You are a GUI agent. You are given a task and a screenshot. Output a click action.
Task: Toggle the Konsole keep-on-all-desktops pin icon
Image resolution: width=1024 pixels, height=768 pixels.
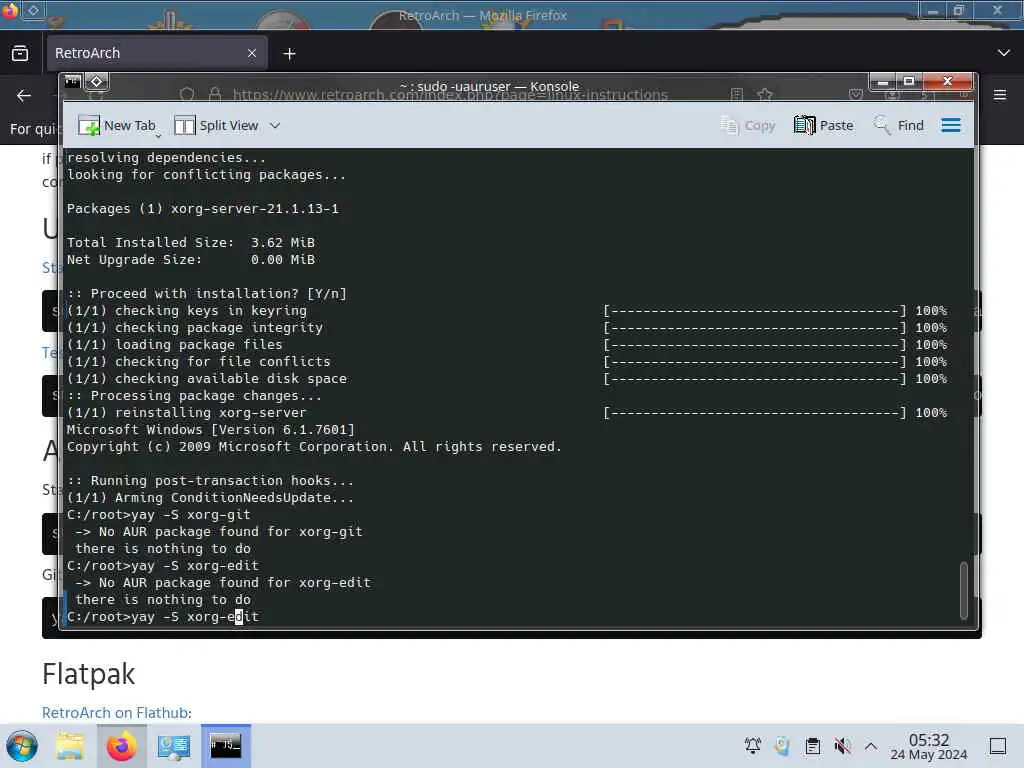pos(97,82)
